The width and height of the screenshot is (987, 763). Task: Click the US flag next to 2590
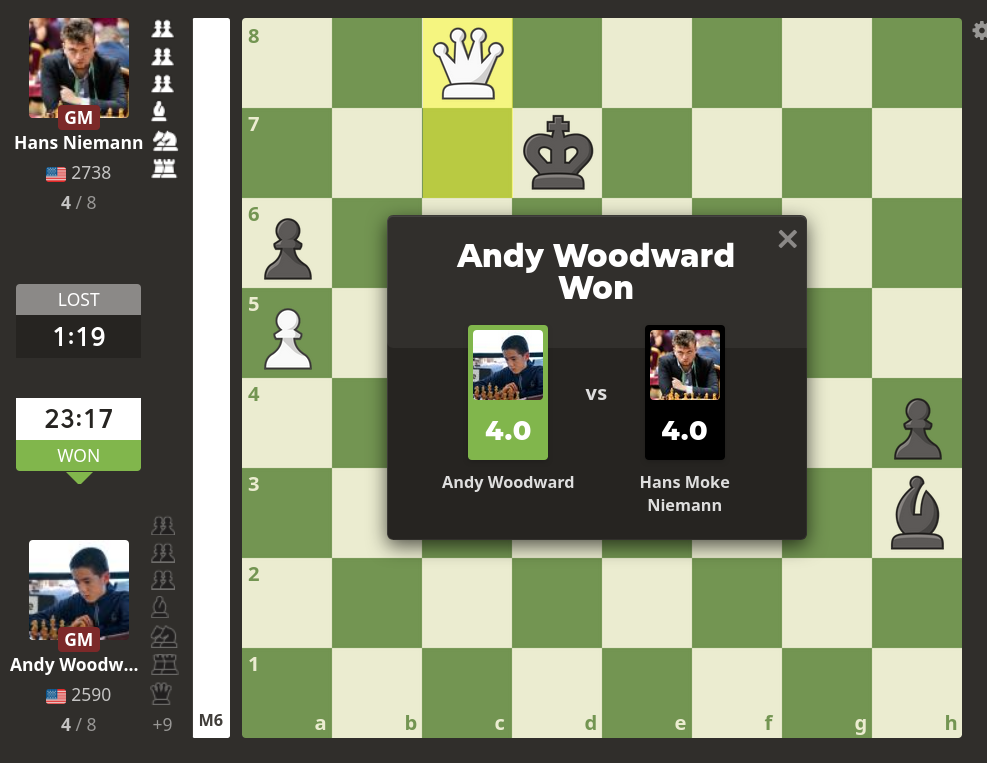(x=56, y=696)
